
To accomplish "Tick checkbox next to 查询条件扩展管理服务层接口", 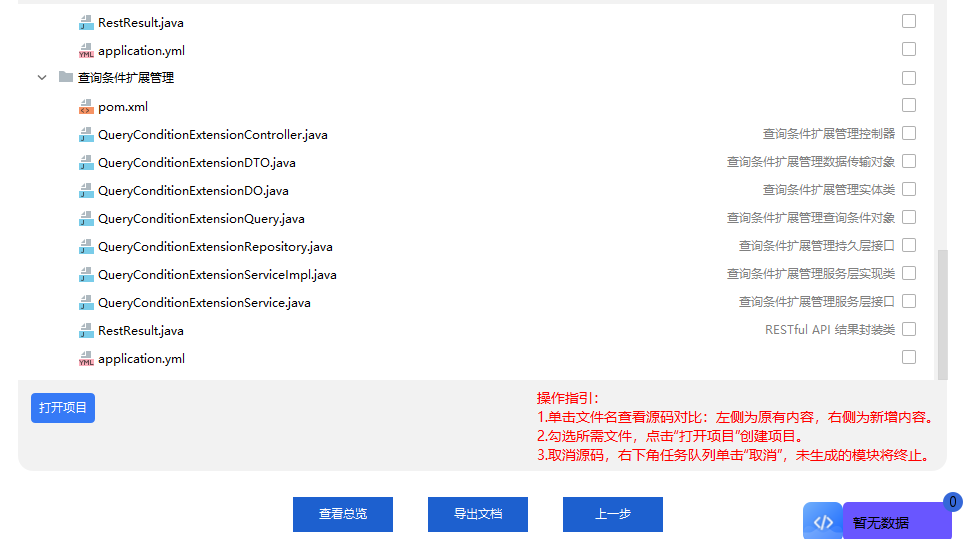I will [x=908, y=301].
